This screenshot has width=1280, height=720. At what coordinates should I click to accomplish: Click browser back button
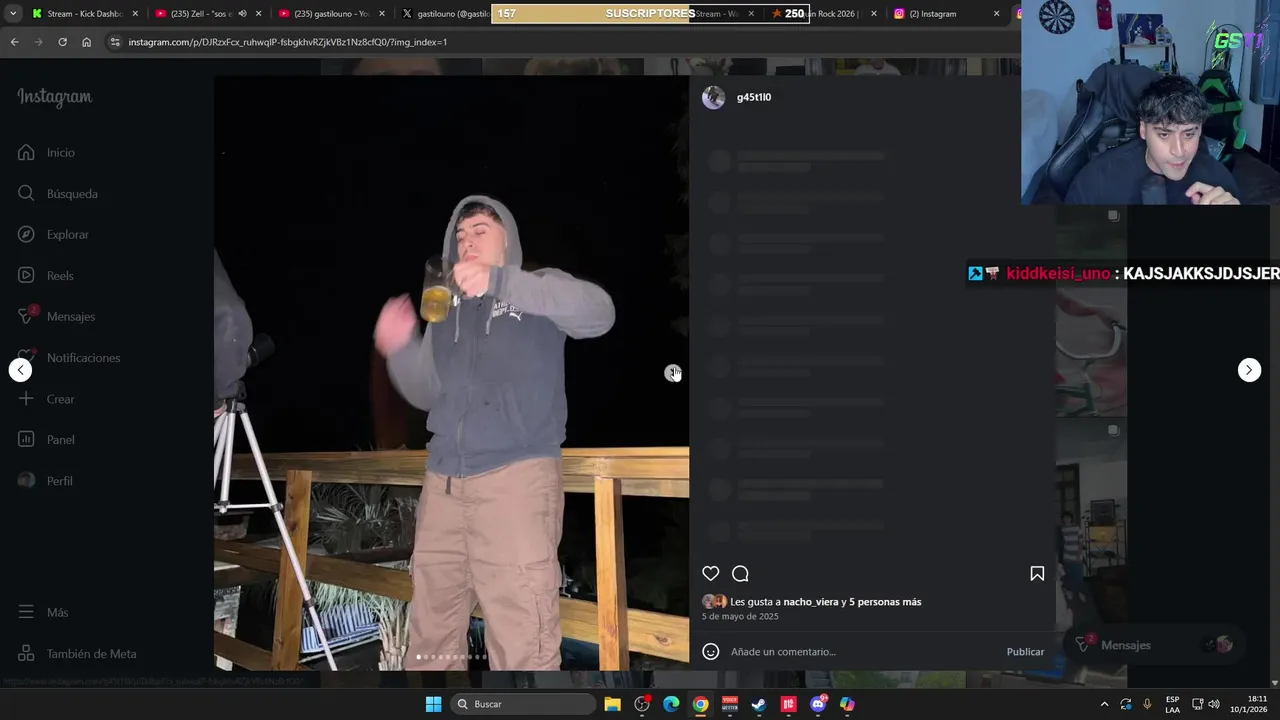[x=14, y=42]
